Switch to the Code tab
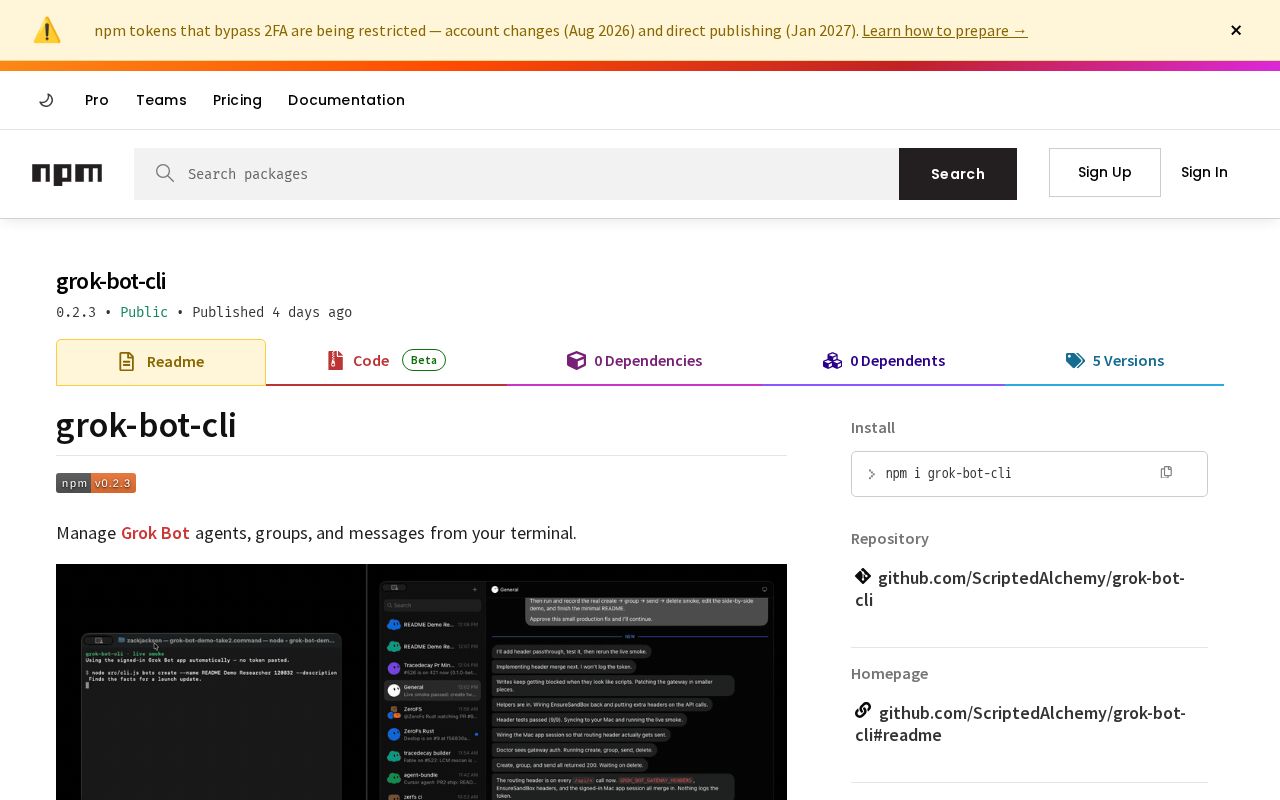1280x800 pixels. [386, 361]
